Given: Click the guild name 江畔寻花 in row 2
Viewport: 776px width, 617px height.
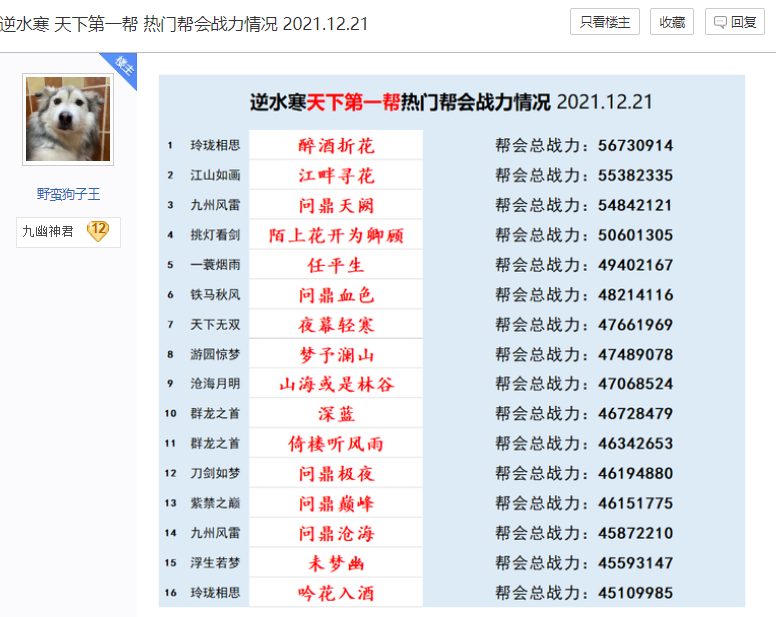Looking at the screenshot, I should coord(336,176).
